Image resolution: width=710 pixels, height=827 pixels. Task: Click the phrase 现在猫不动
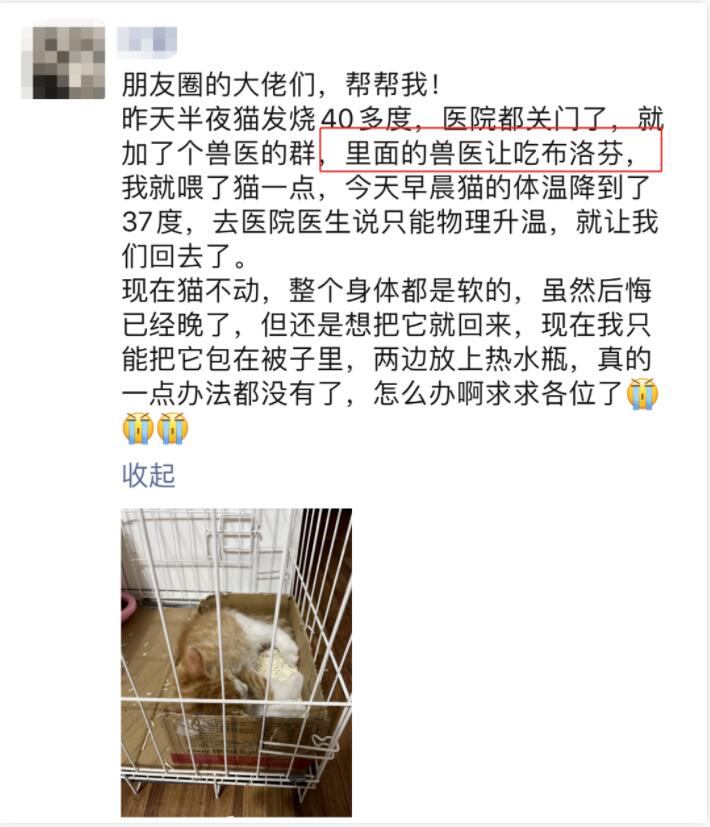point(191,291)
